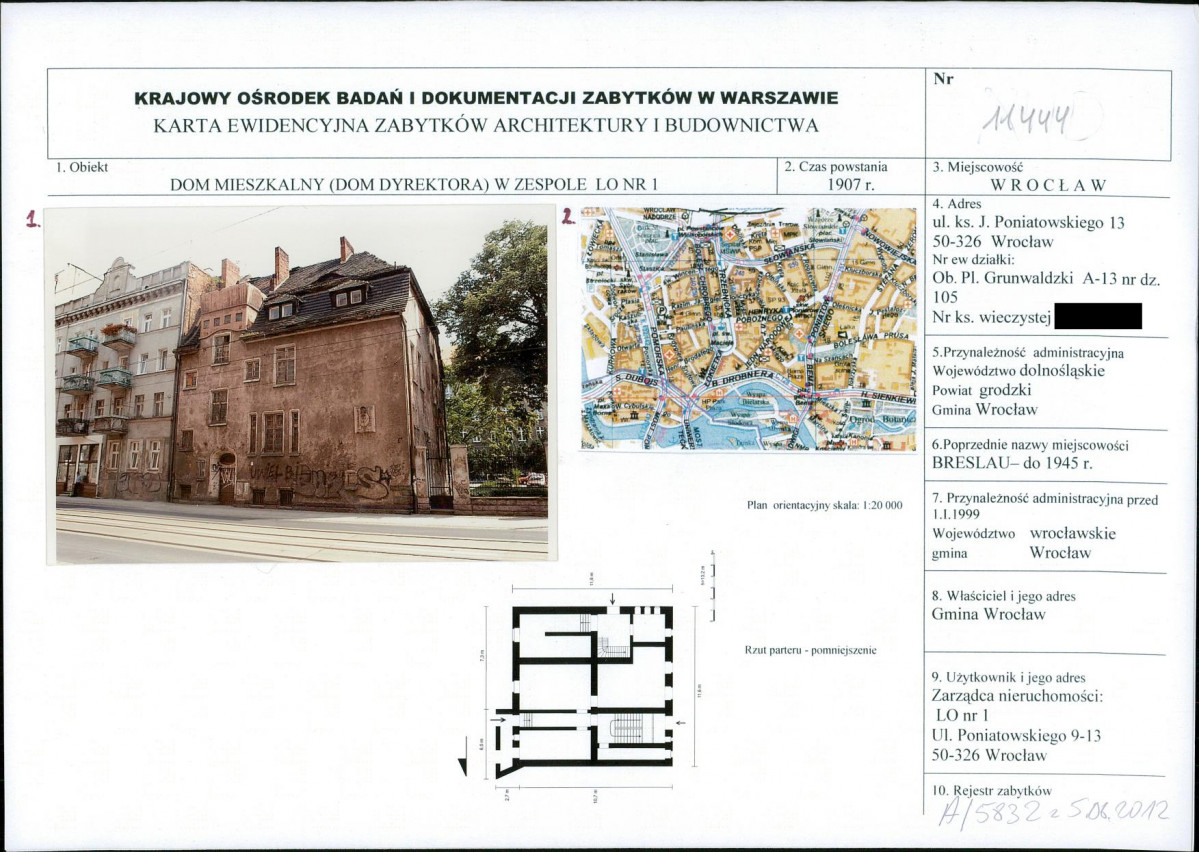
Task: Click 'DOM MIESZKALNY (DOM DYREKTORA) W ZESPOLE LO NR 1'
Action: click(x=413, y=184)
